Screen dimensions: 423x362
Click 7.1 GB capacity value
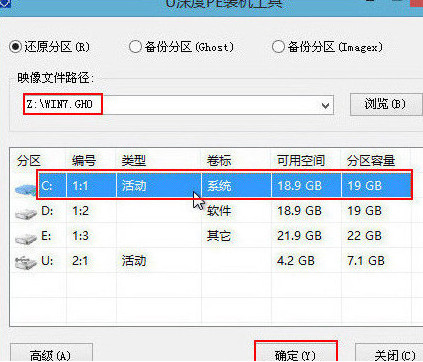[366, 261]
